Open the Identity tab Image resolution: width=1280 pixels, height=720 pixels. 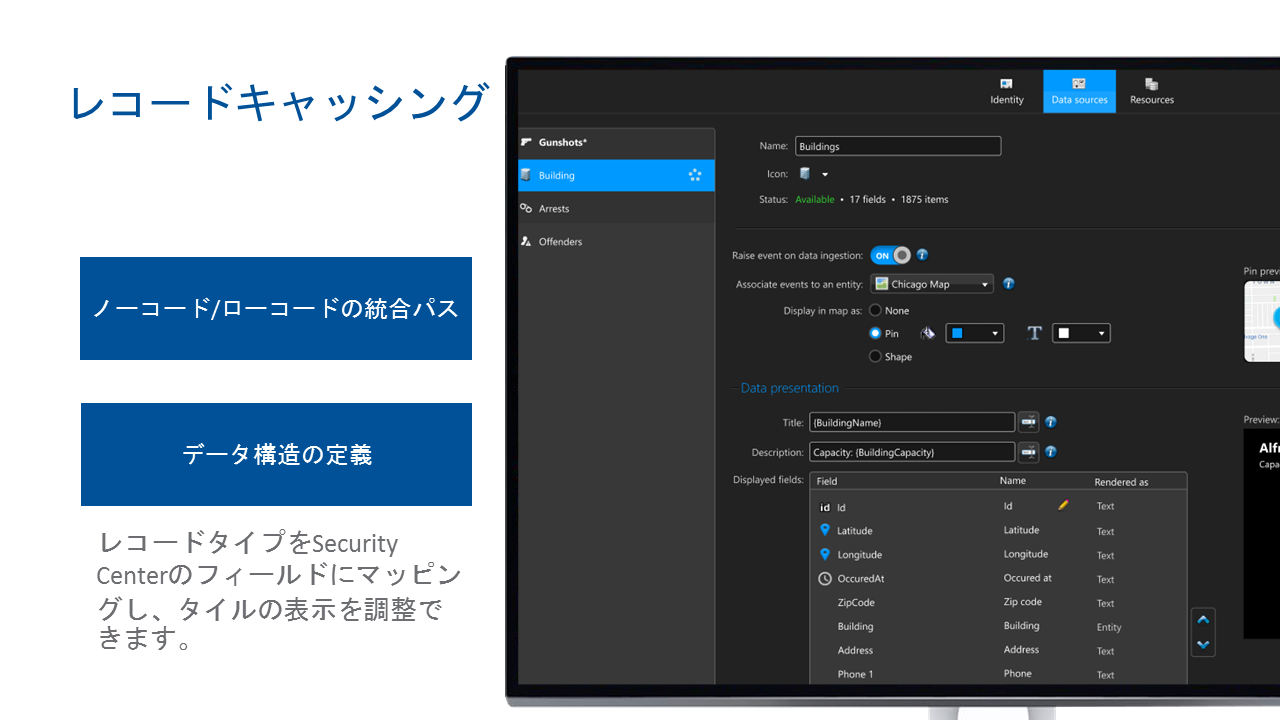click(1007, 91)
